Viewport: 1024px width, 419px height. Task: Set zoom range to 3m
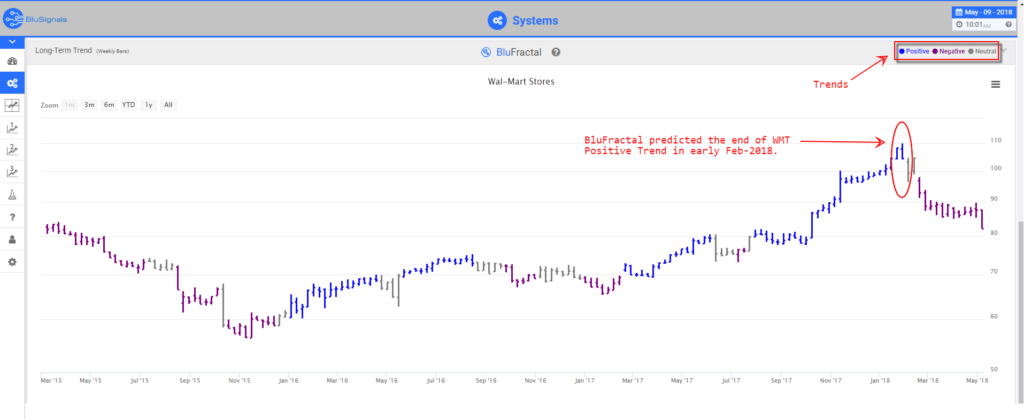click(x=89, y=104)
